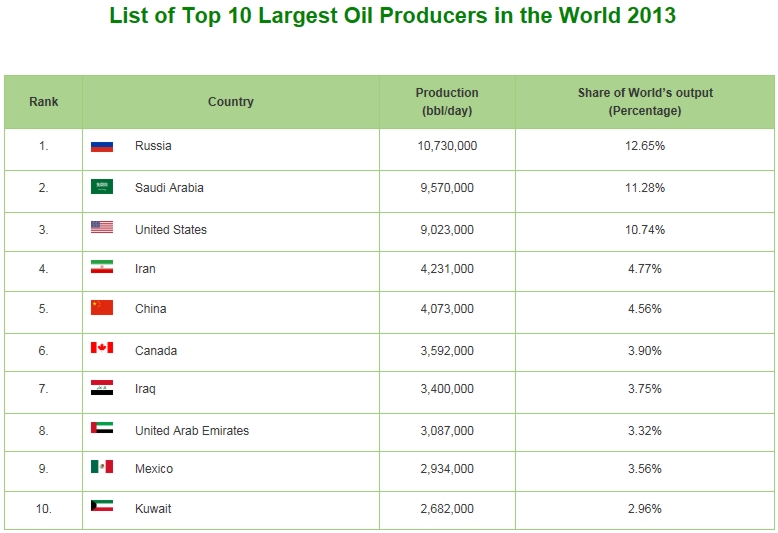Click the page title about Oil Producers
Viewport: 778px width, 533px height.
tap(392, 17)
